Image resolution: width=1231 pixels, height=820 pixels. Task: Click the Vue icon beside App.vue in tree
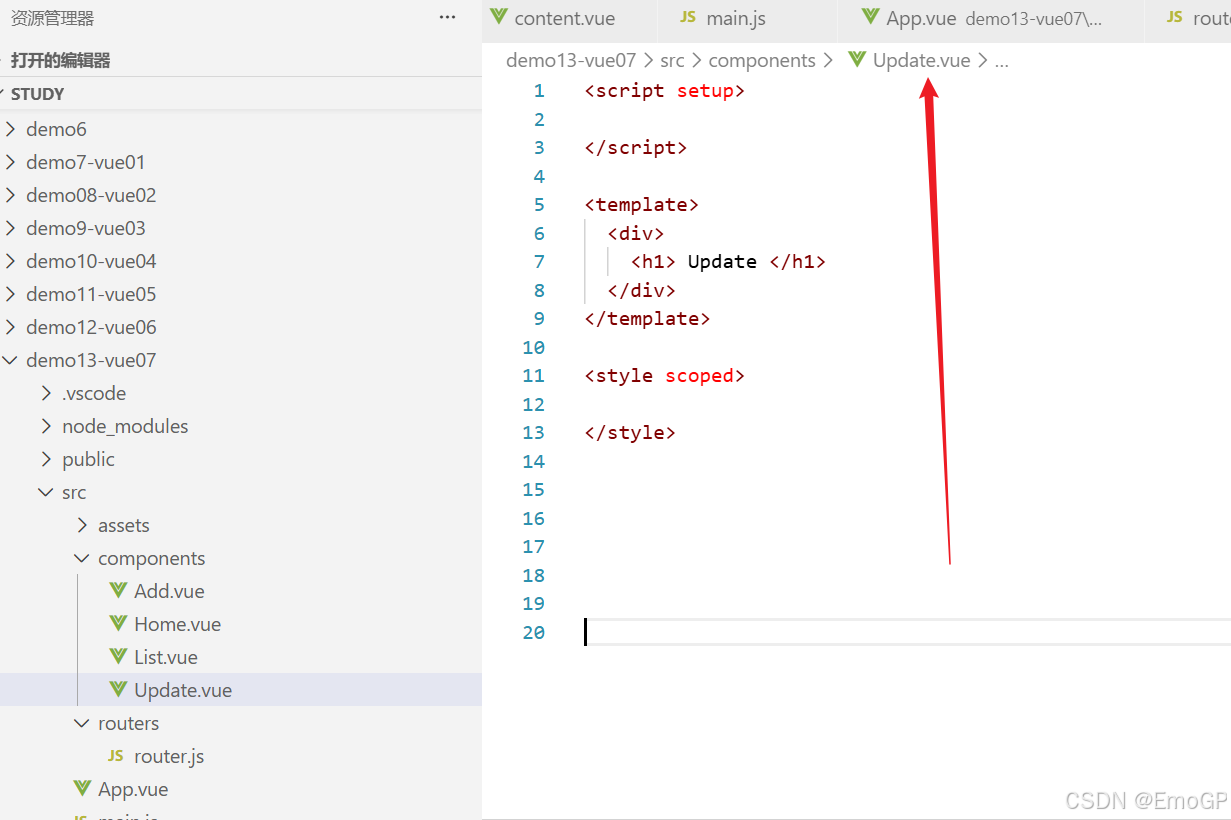83,788
